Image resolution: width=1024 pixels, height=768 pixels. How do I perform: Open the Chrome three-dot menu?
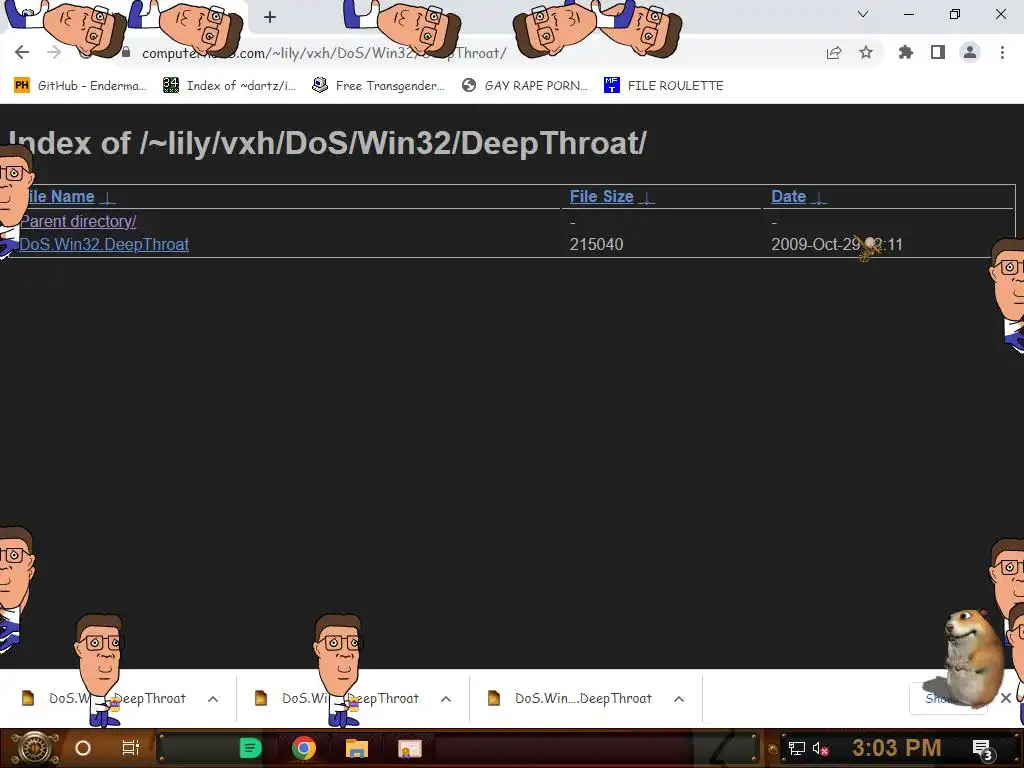coord(1002,52)
